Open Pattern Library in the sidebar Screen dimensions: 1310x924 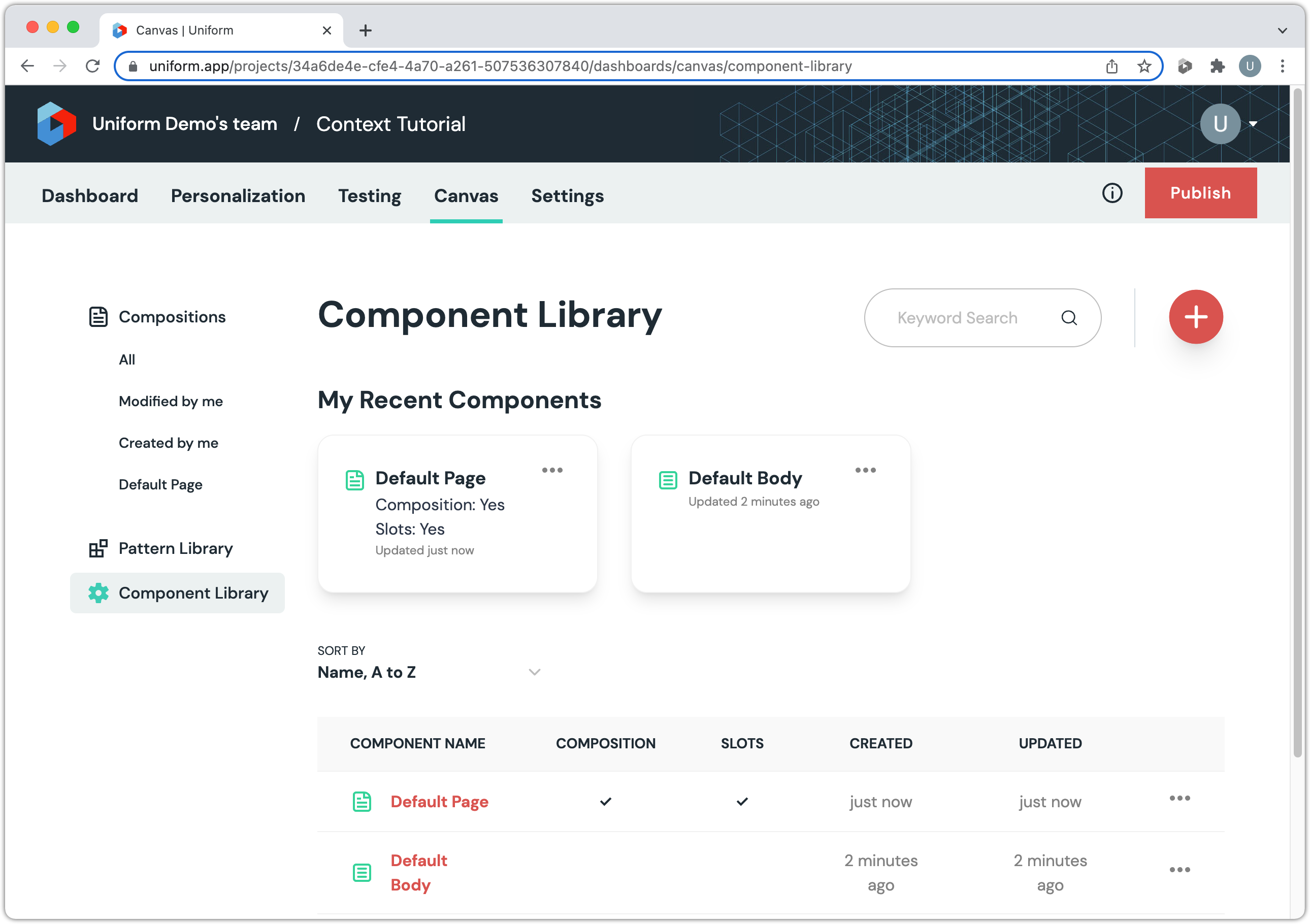pyautogui.click(x=175, y=548)
